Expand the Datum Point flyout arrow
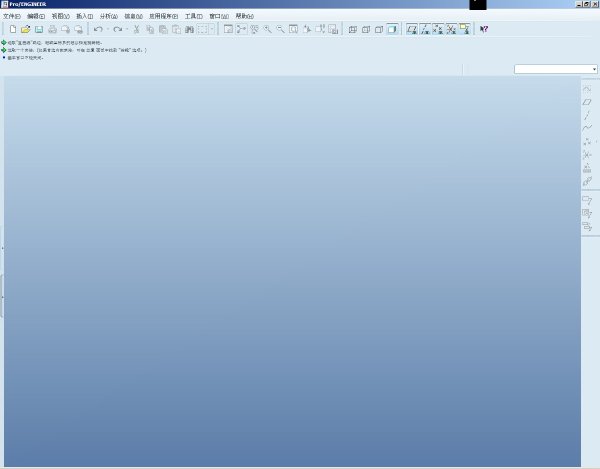The height and width of the screenshot is (469, 600). coord(596,142)
